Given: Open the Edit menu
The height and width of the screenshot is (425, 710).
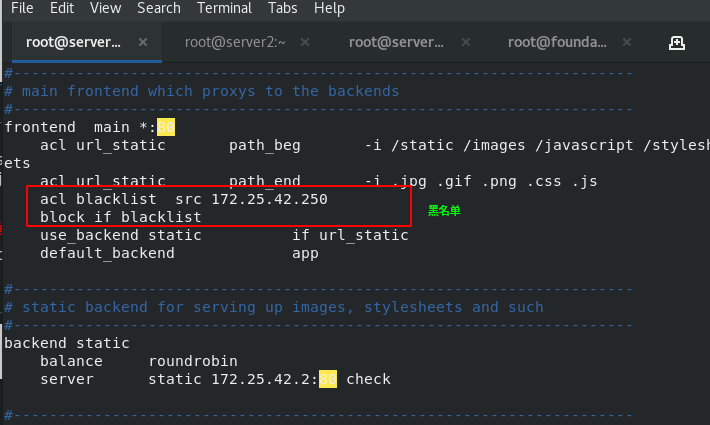Looking at the screenshot, I should click(x=62, y=8).
